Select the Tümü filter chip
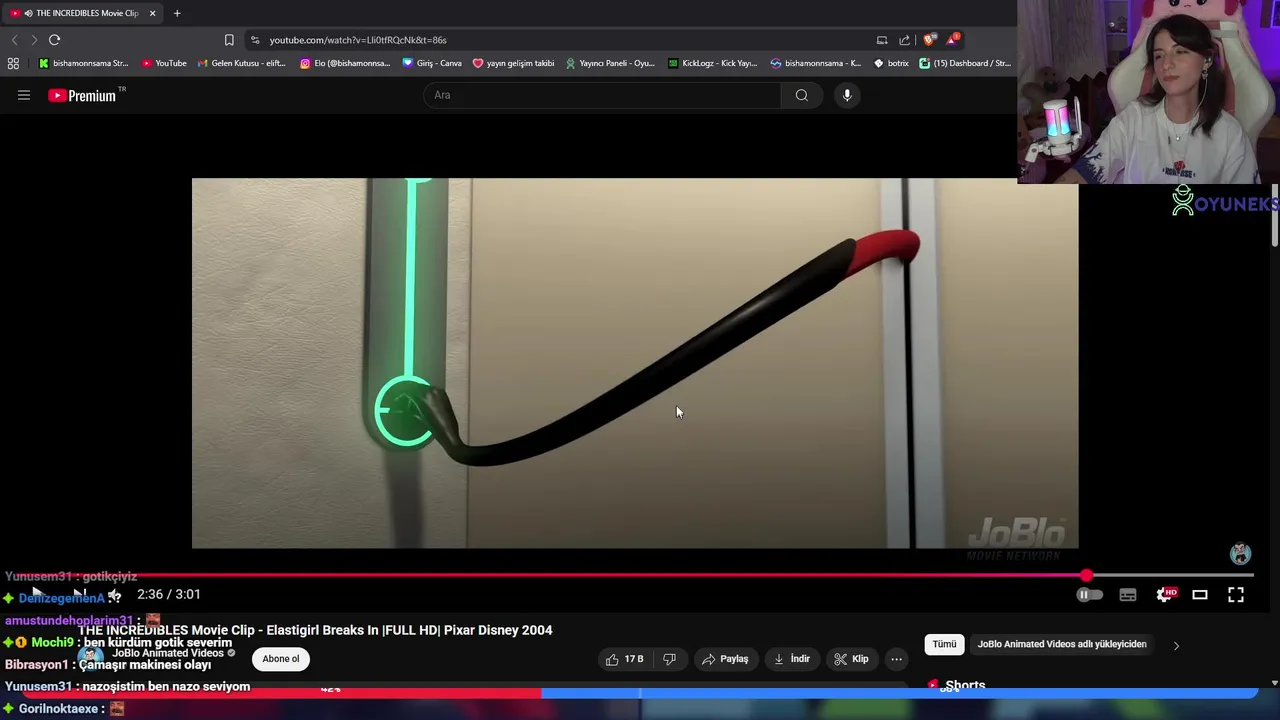 944,644
